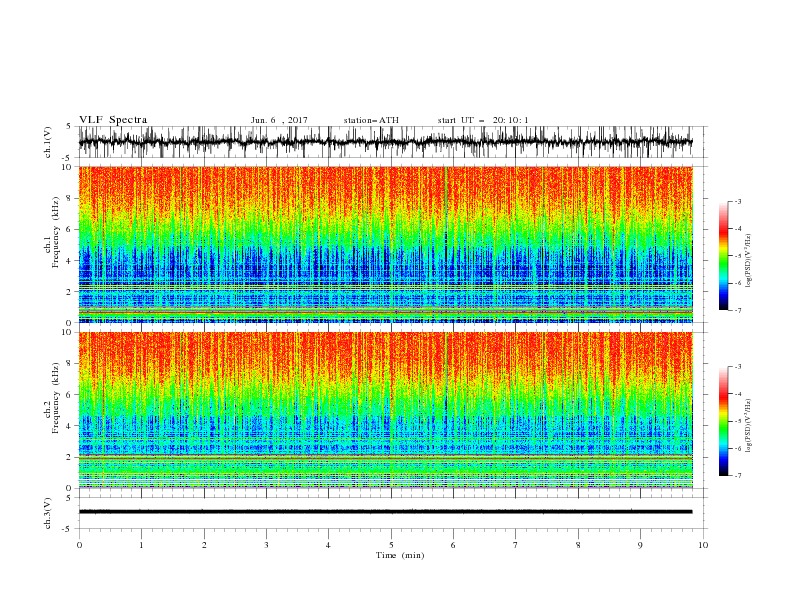Select the date text "Jun. 6 , 2017"
This screenshot has width=792, height=612.
coord(279,120)
